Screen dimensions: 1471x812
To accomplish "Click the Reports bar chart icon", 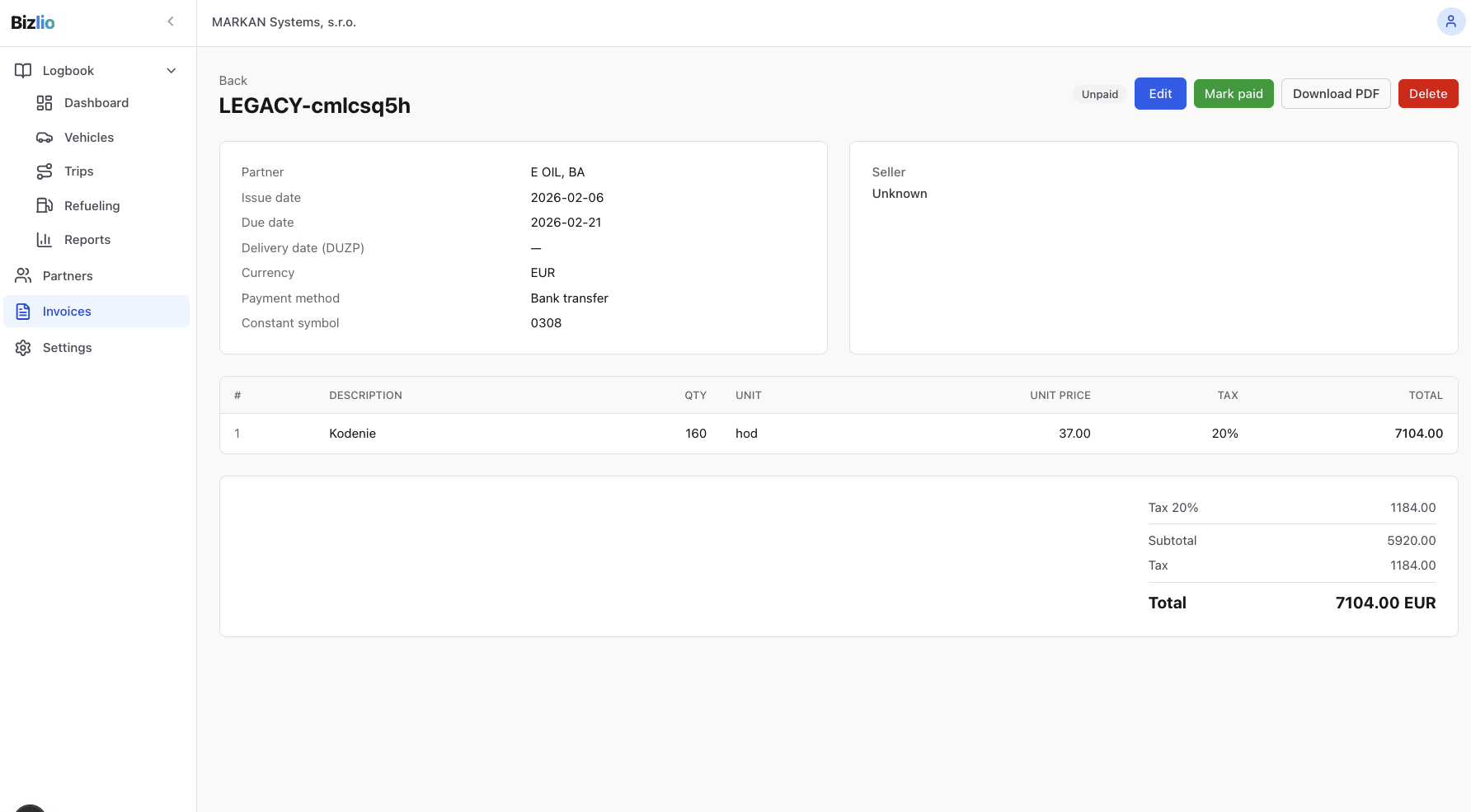I will pyautogui.click(x=45, y=240).
